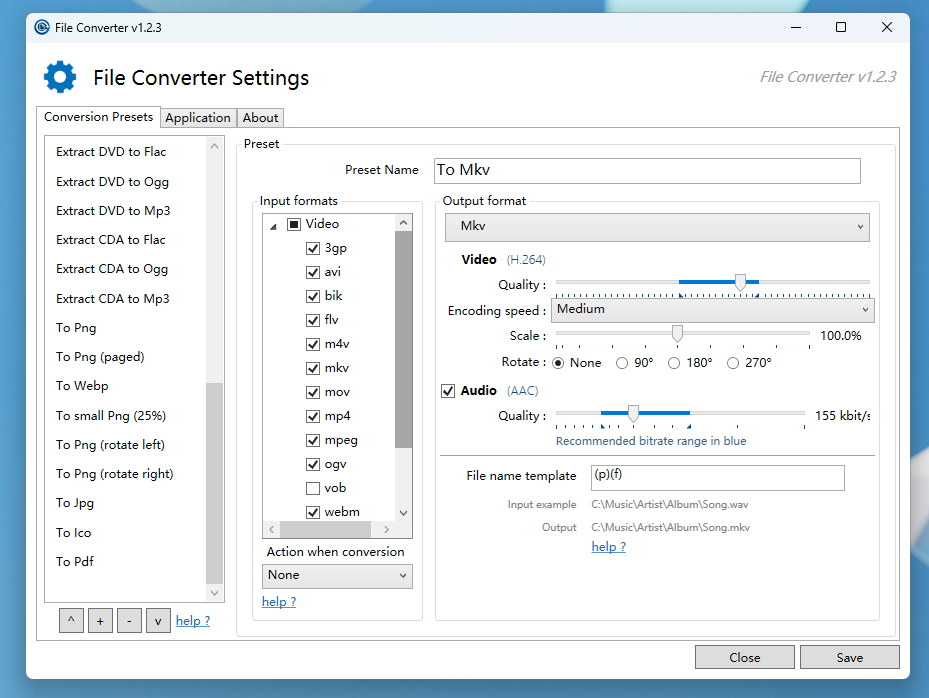Change Encoding speed from Medium
The width and height of the screenshot is (929, 698).
(x=712, y=310)
